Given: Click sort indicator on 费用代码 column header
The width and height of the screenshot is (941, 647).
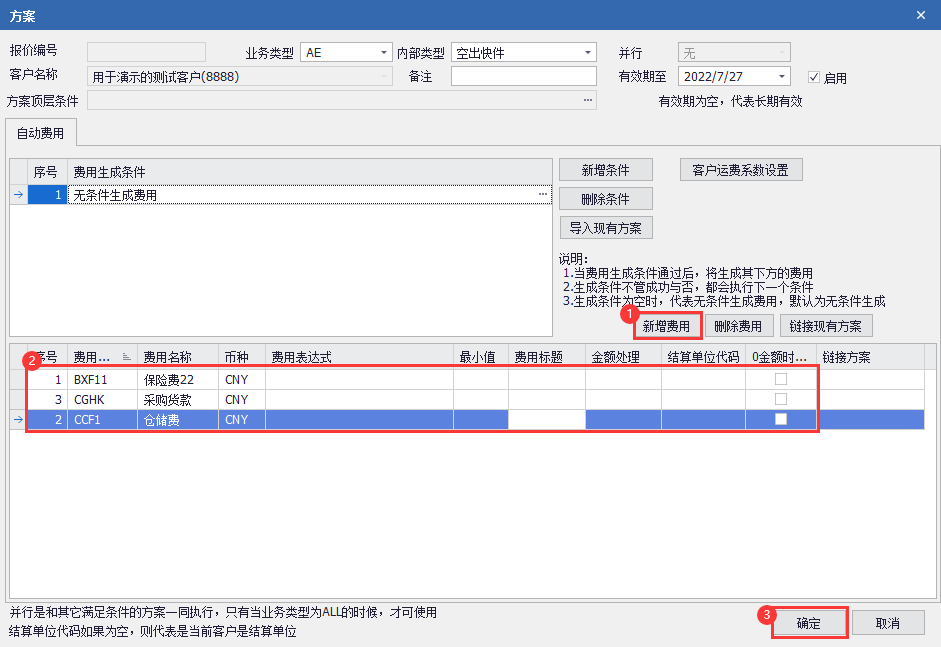Looking at the screenshot, I should tap(127, 357).
